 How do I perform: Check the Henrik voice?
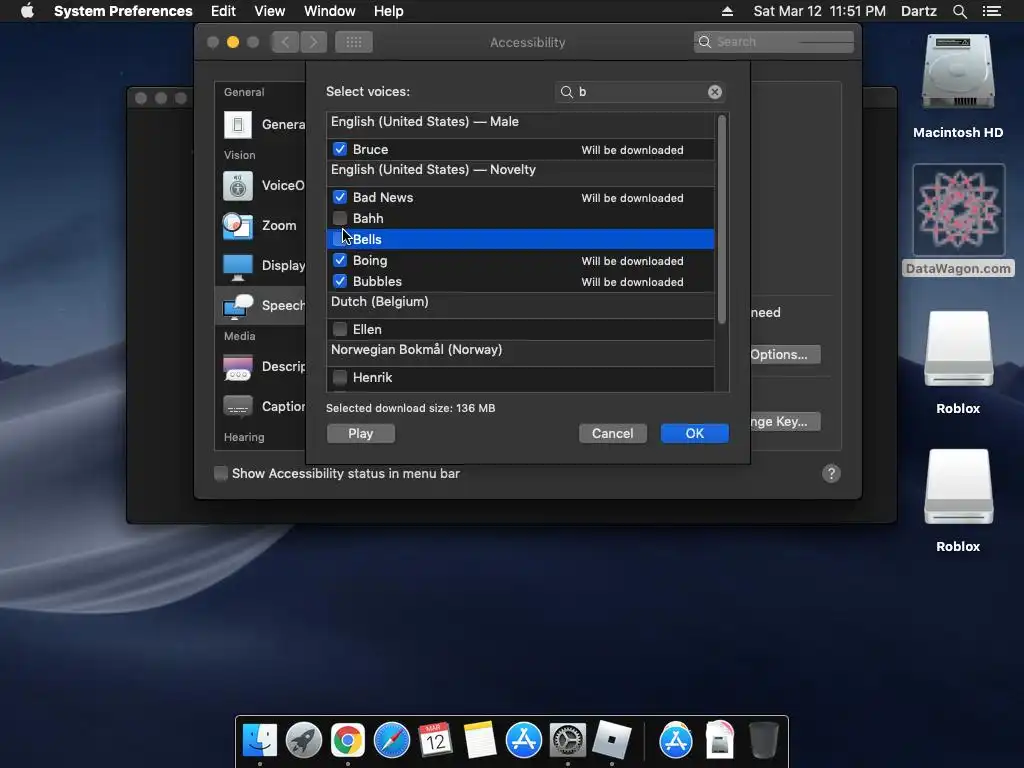[x=340, y=377]
